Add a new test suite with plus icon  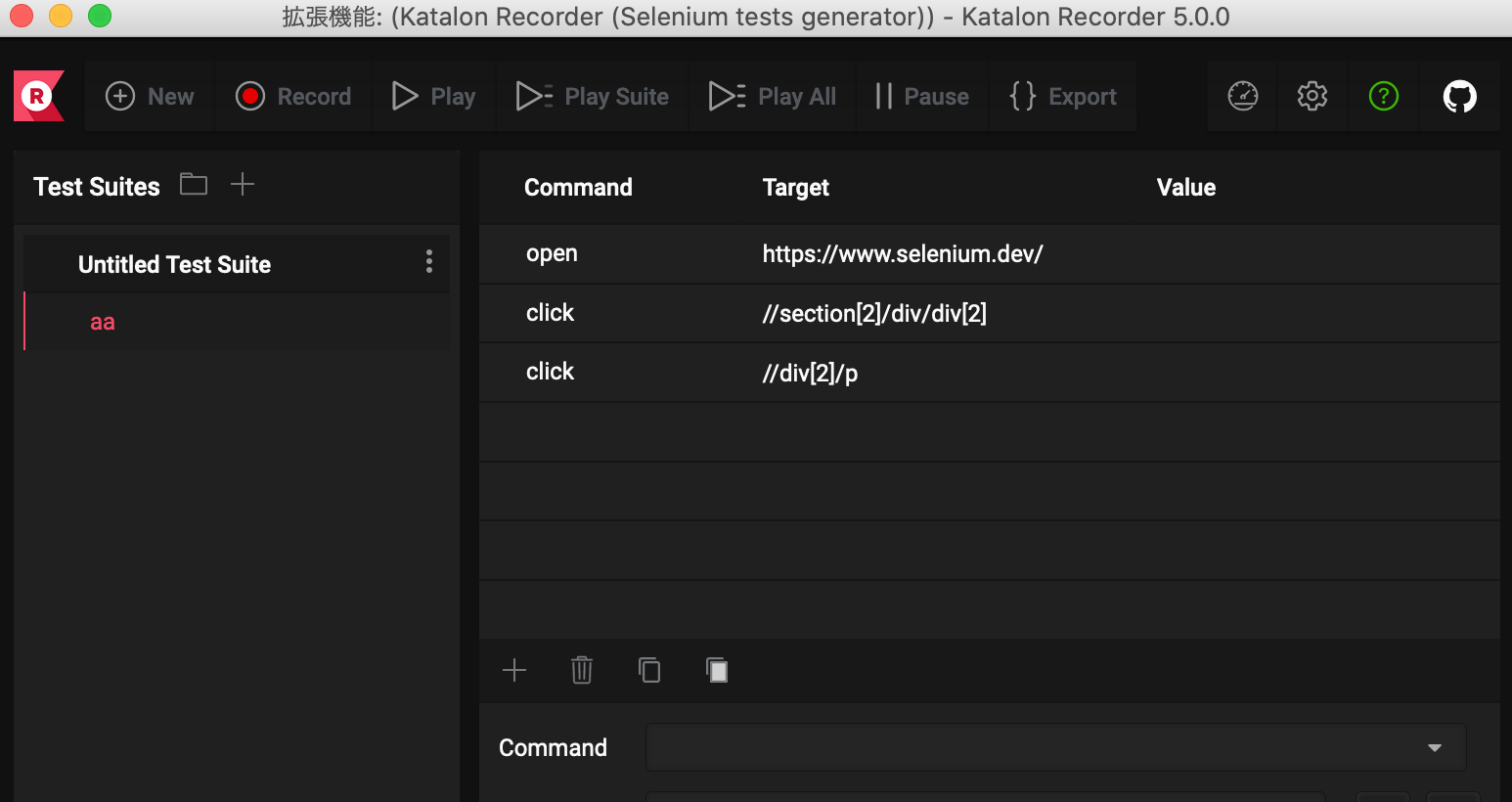pos(243,184)
